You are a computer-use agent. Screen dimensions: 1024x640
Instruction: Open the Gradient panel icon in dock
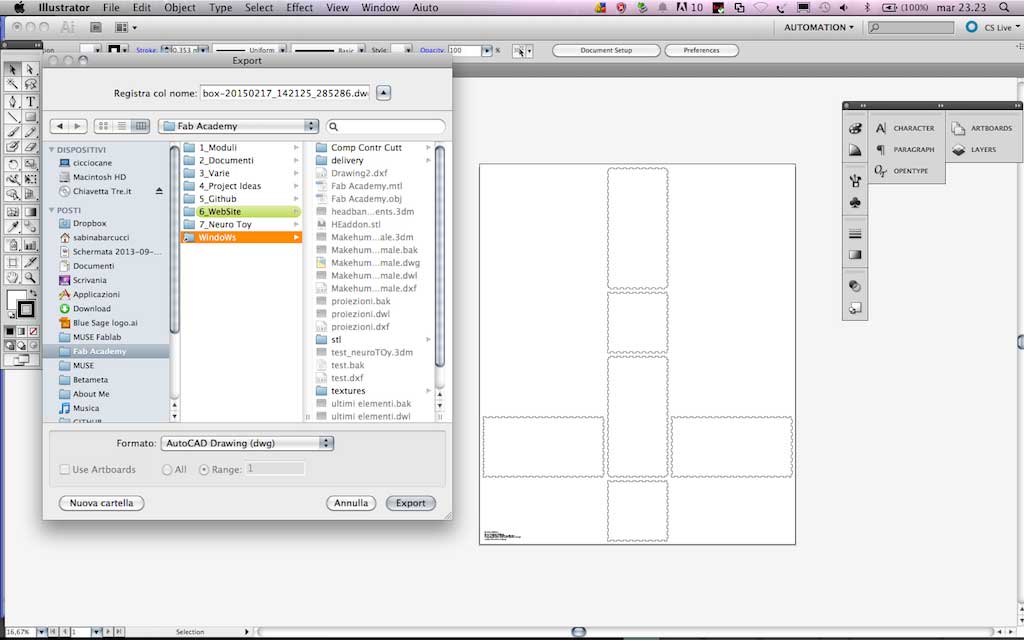[x=855, y=255]
